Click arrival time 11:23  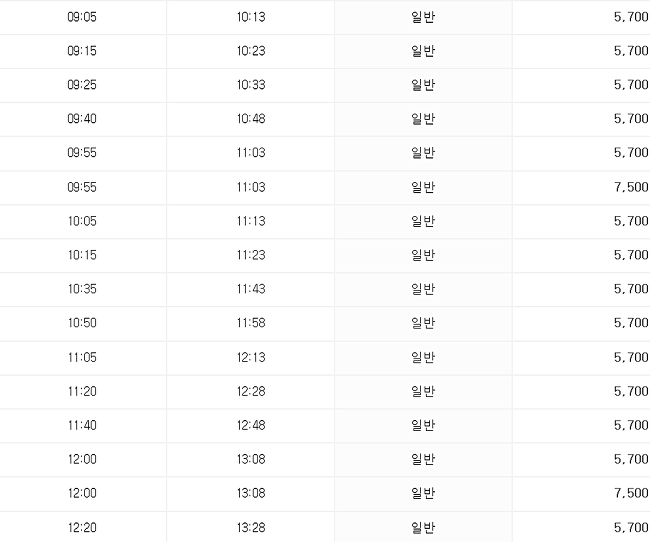pos(251,255)
